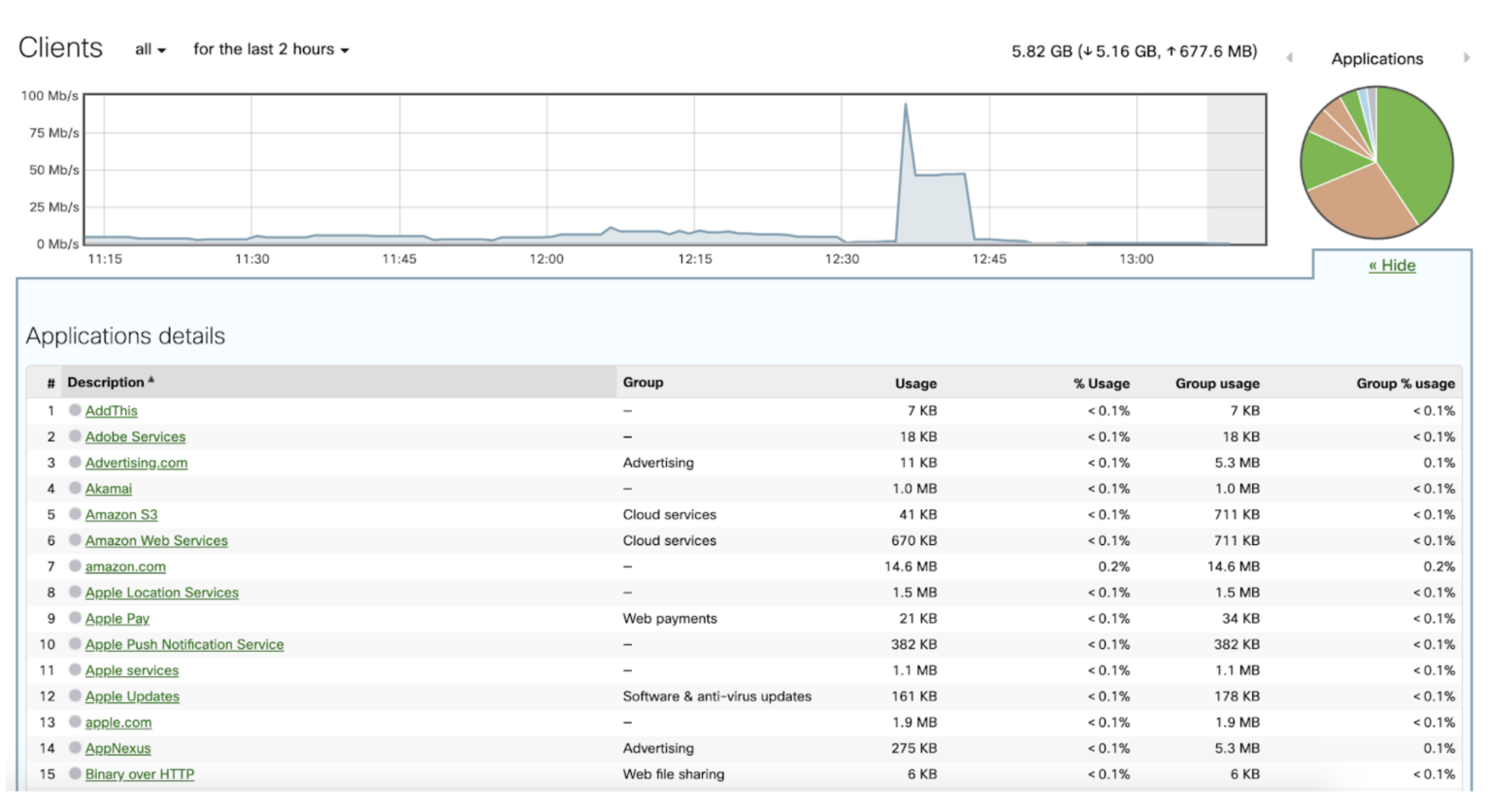Open the clients "all" filter dropdown

(147, 49)
